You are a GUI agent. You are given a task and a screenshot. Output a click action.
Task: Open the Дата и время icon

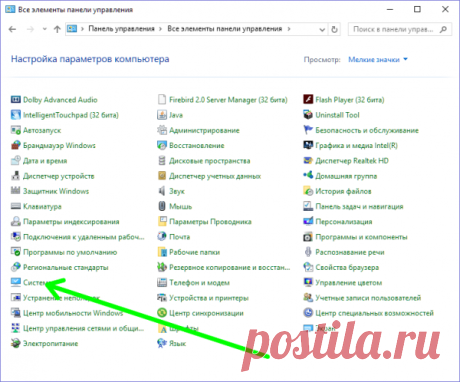(16, 161)
